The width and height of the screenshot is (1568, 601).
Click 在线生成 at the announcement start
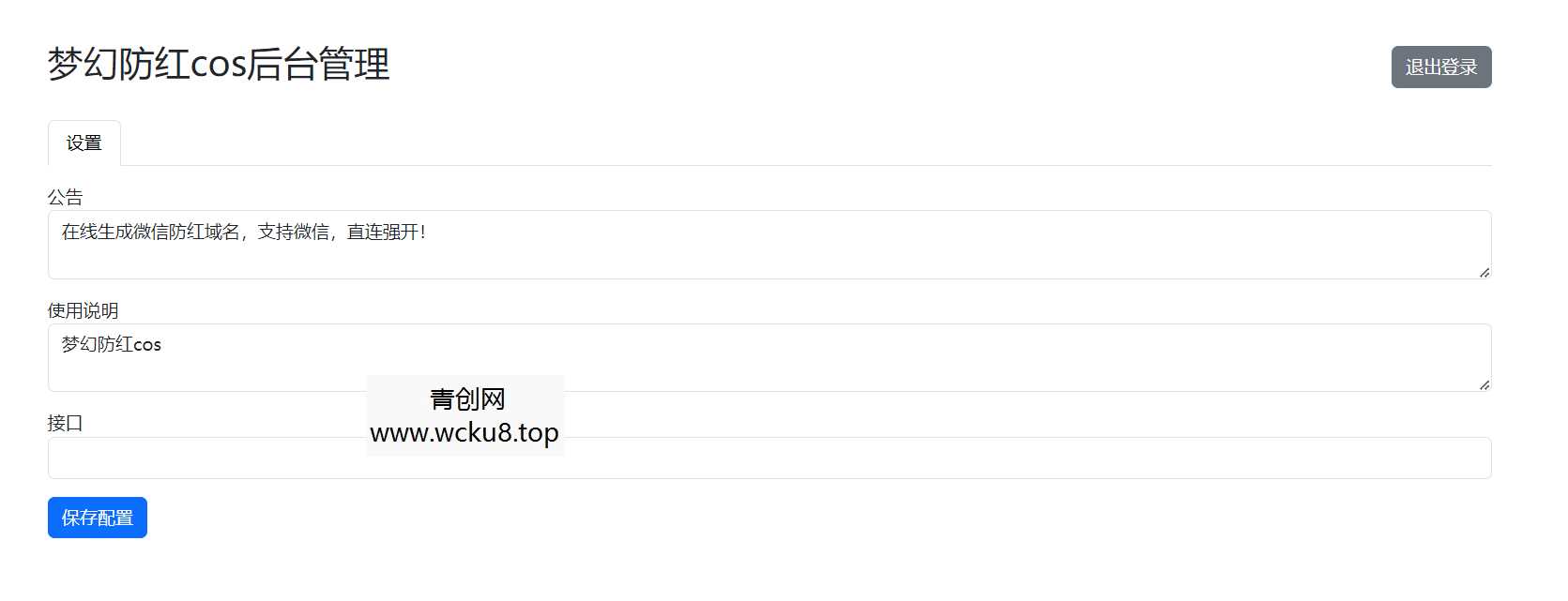97,232
